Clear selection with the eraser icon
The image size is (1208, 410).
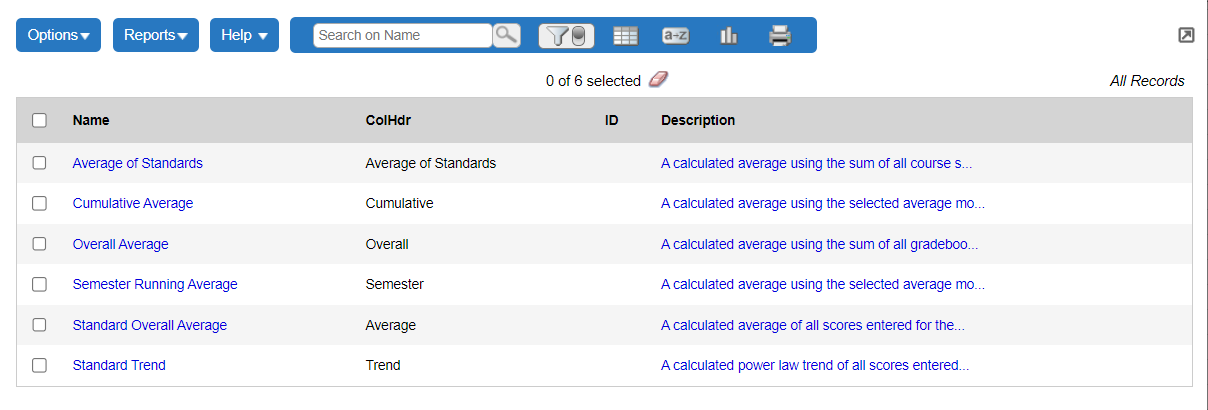click(658, 80)
